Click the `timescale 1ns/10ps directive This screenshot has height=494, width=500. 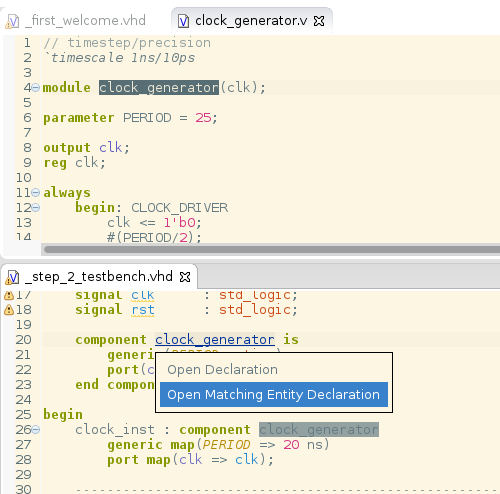[119, 58]
